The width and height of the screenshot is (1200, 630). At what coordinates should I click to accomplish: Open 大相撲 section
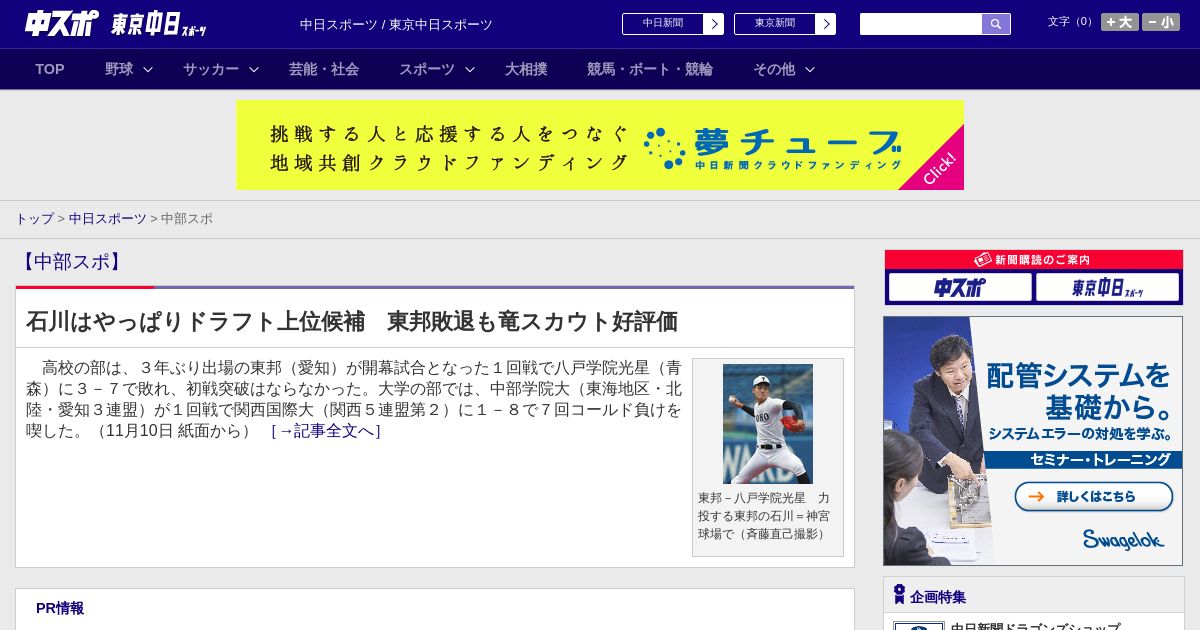tap(526, 69)
